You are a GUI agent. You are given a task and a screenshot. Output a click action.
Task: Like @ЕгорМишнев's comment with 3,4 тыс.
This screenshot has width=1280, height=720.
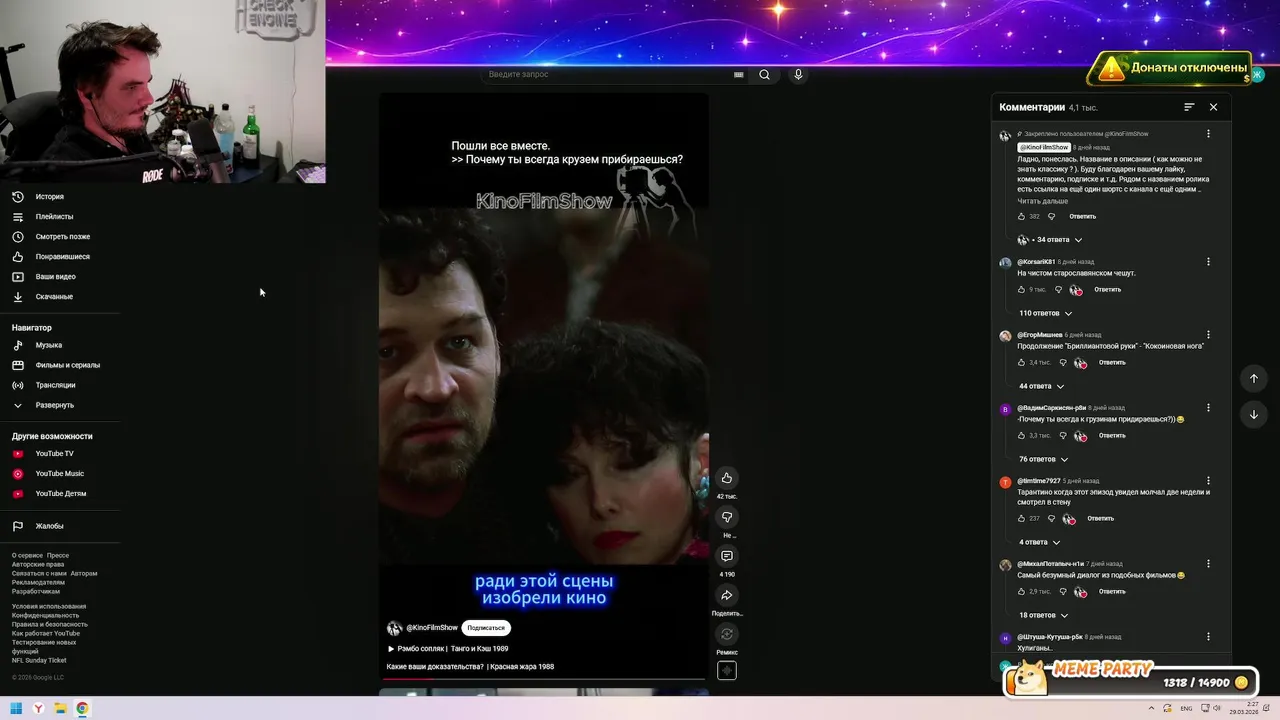click(x=1021, y=363)
